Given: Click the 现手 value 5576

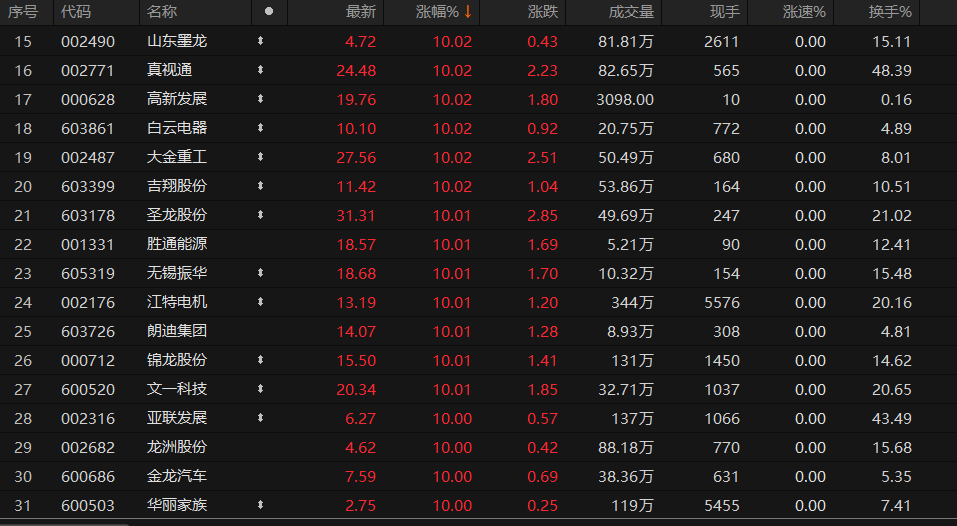Looking at the screenshot, I should point(722,303).
